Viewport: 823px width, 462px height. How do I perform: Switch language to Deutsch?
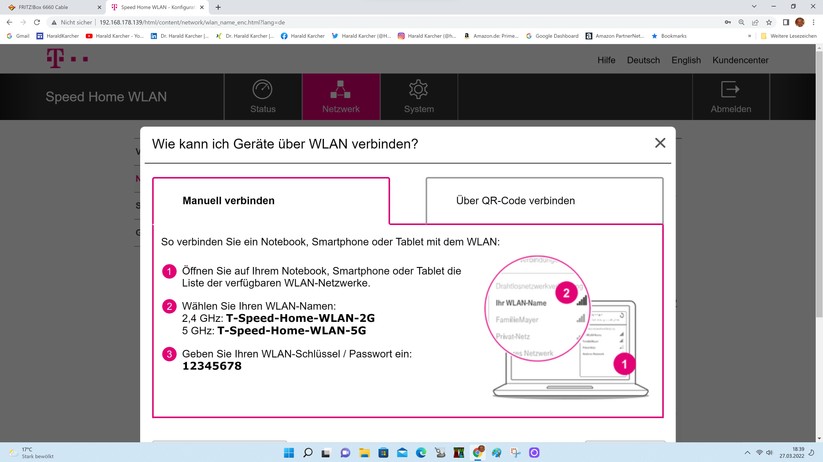pyautogui.click(x=643, y=60)
